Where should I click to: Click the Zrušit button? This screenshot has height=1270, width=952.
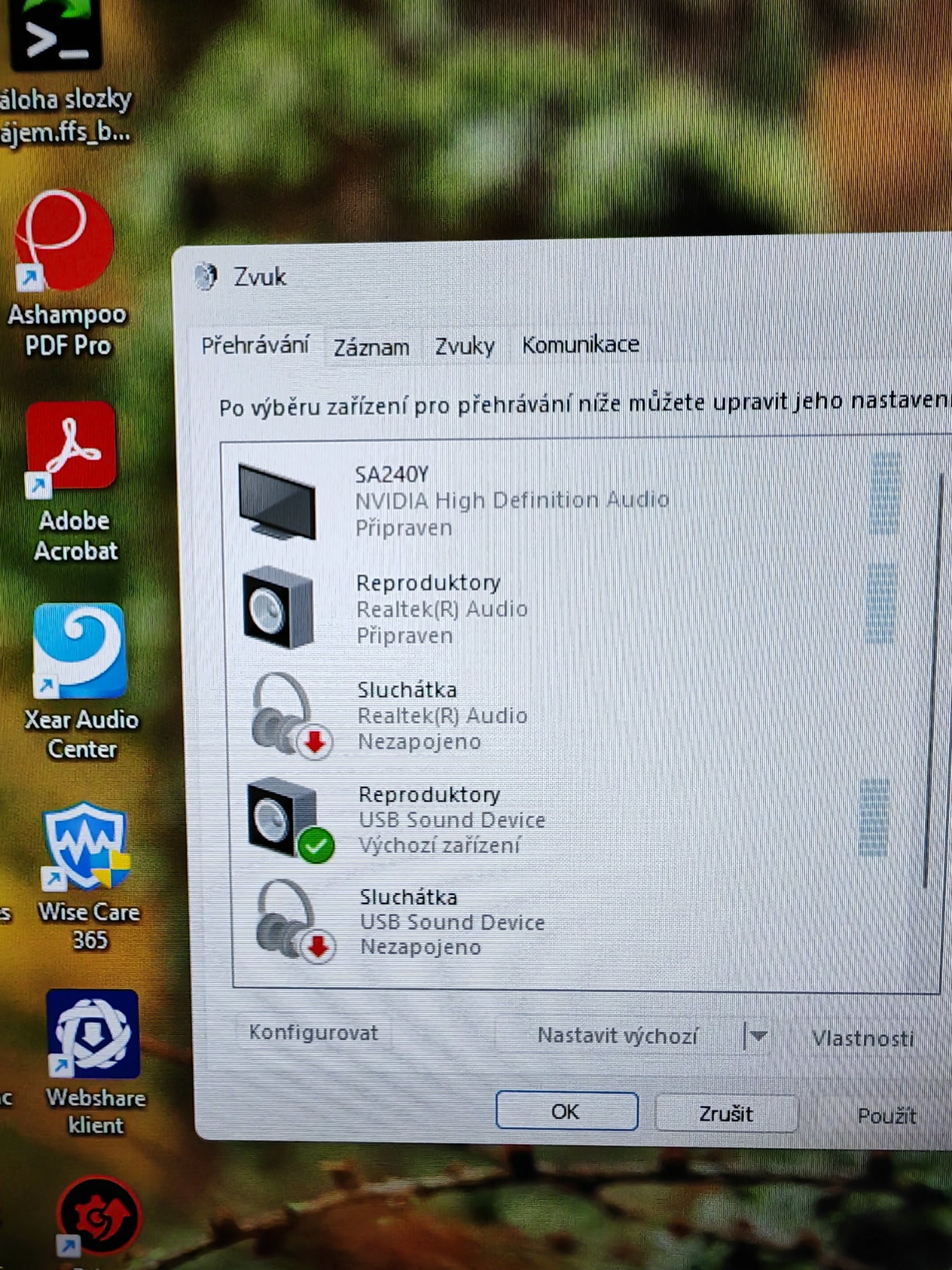(x=726, y=1114)
